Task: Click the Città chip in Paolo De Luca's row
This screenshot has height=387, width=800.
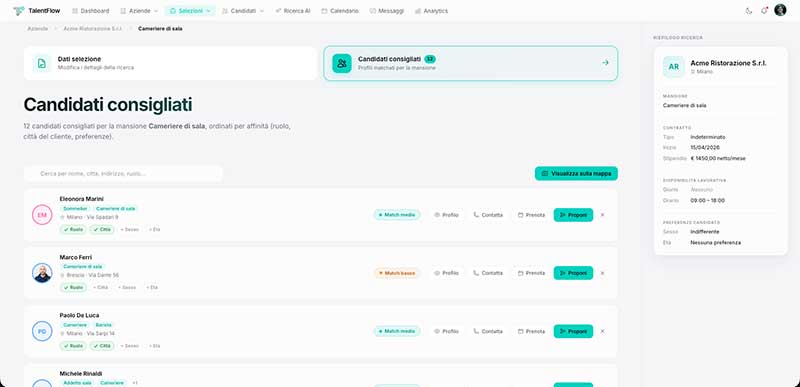Action: pyautogui.click(x=103, y=346)
